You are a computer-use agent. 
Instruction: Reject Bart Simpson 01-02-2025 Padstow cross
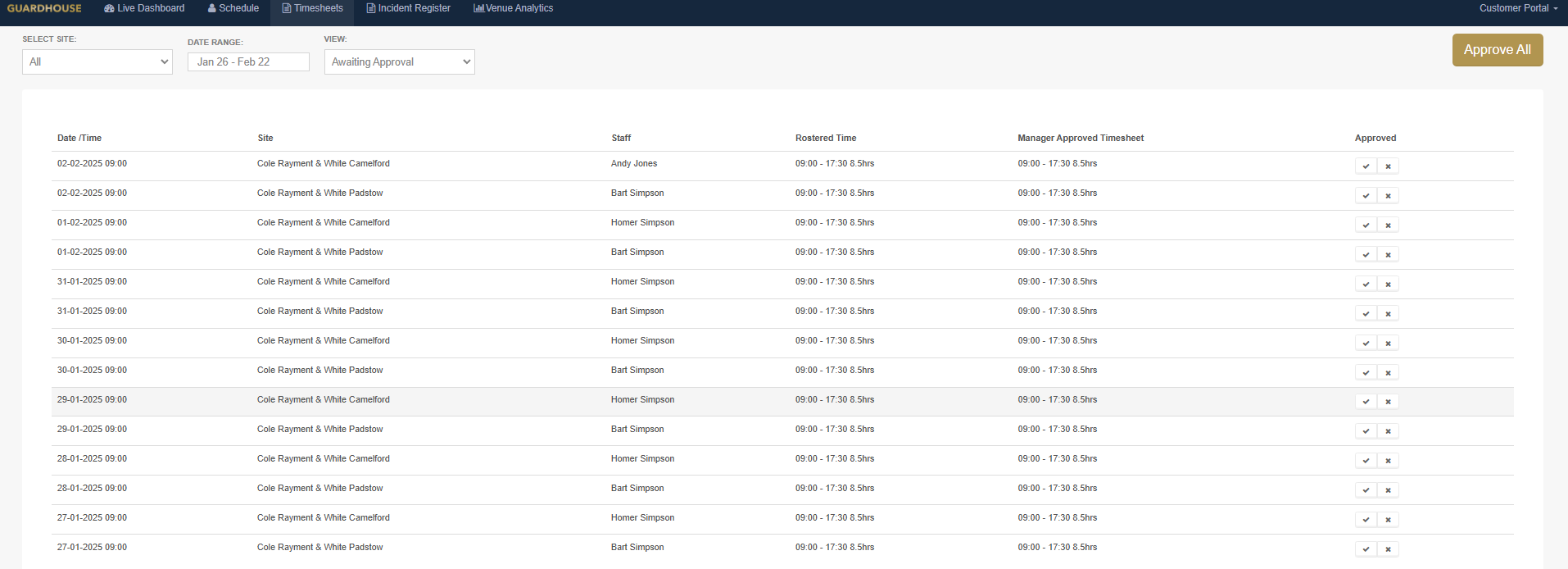pyautogui.click(x=1388, y=255)
